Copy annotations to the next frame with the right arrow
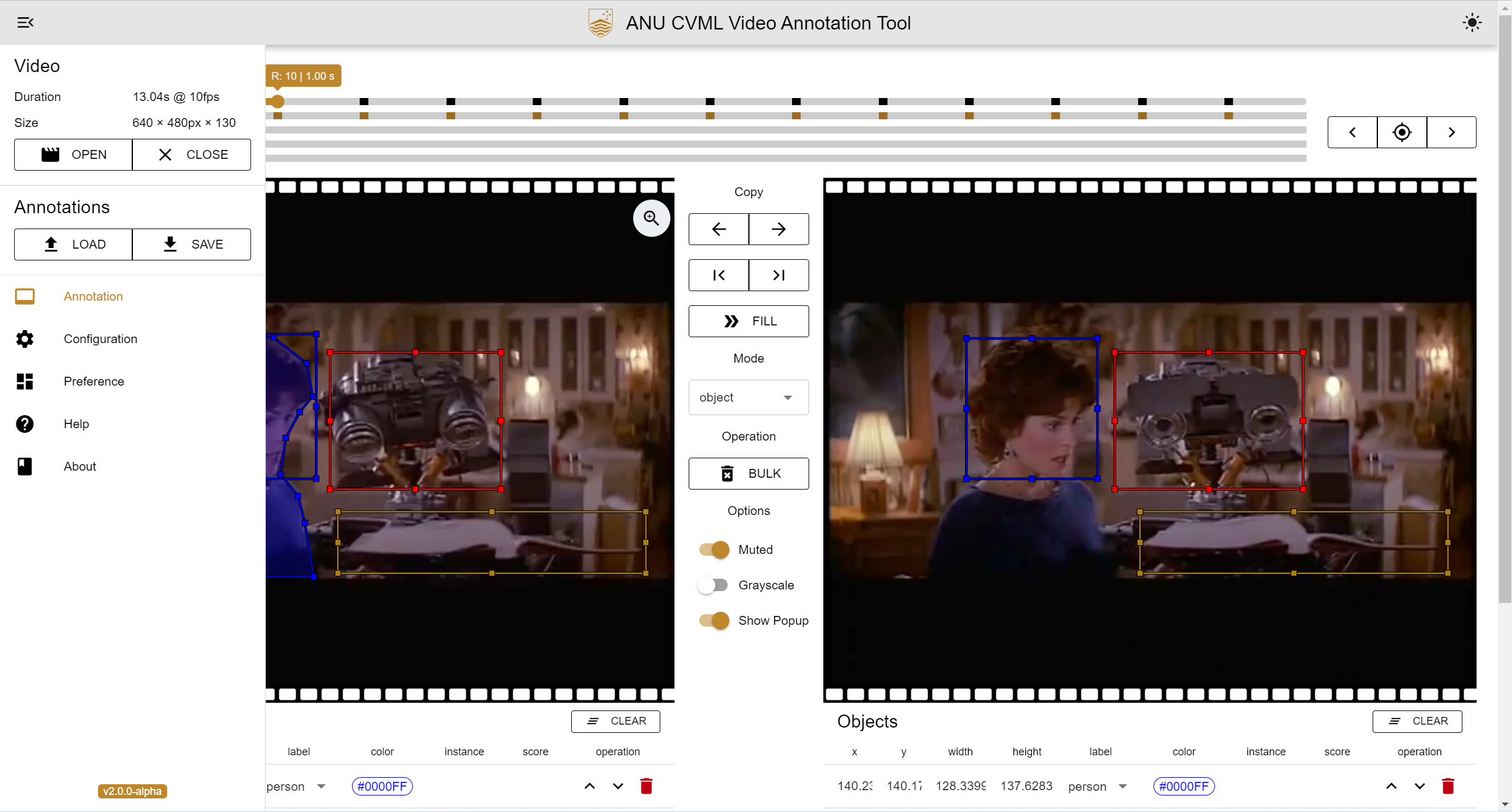 [x=778, y=229]
